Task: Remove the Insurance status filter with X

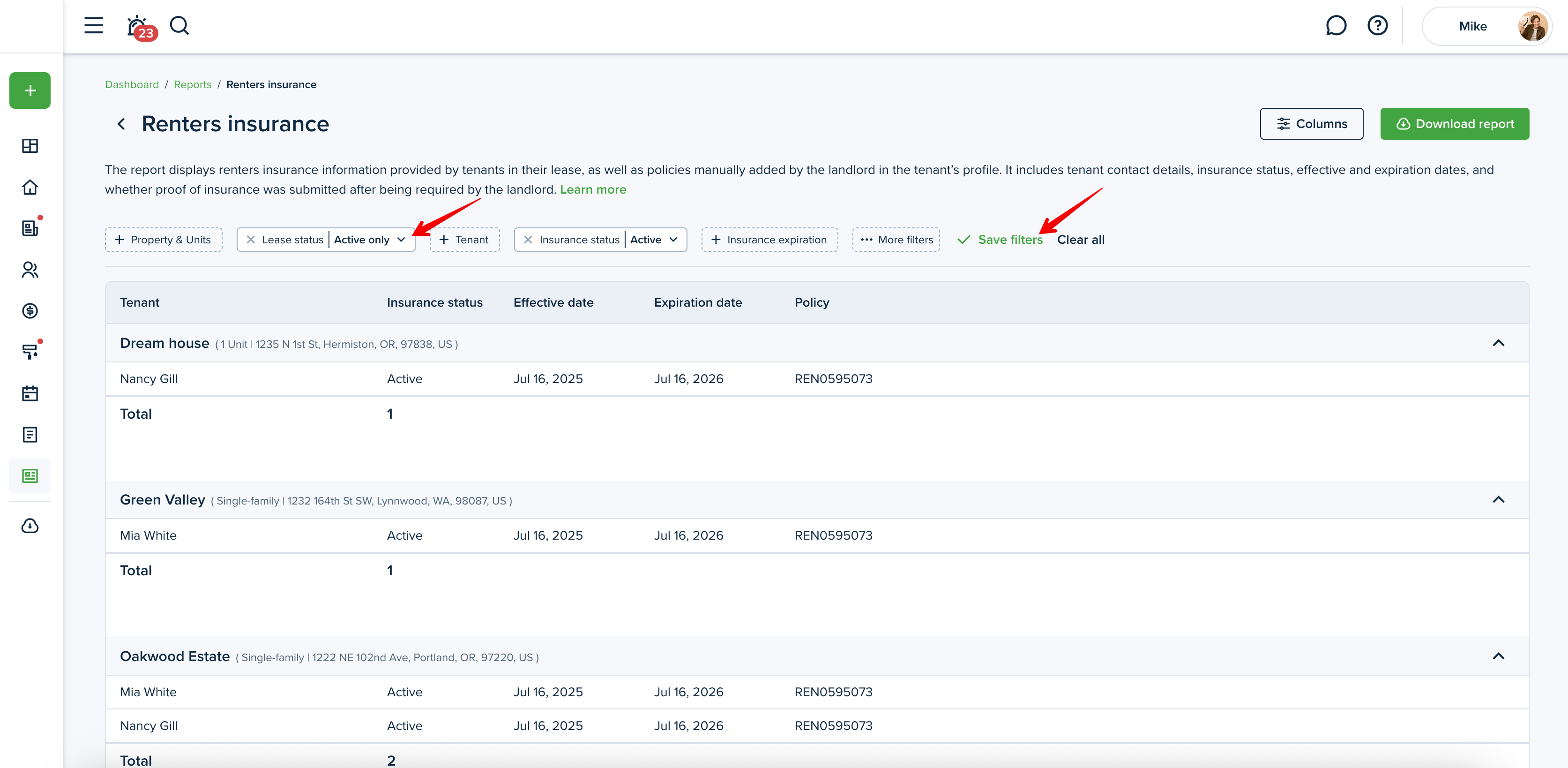Action: 528,240
